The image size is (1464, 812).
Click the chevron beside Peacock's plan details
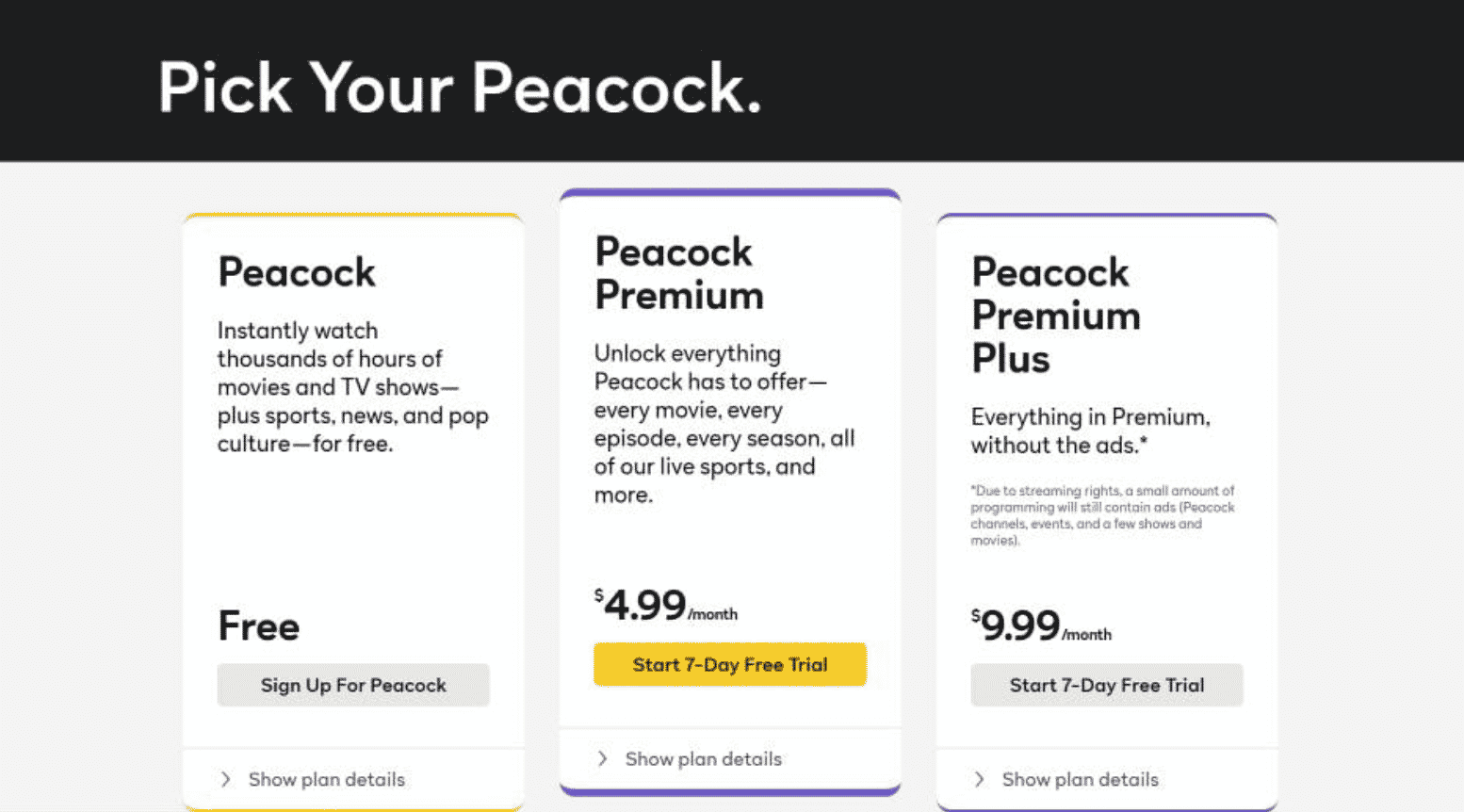coord(226,779)
